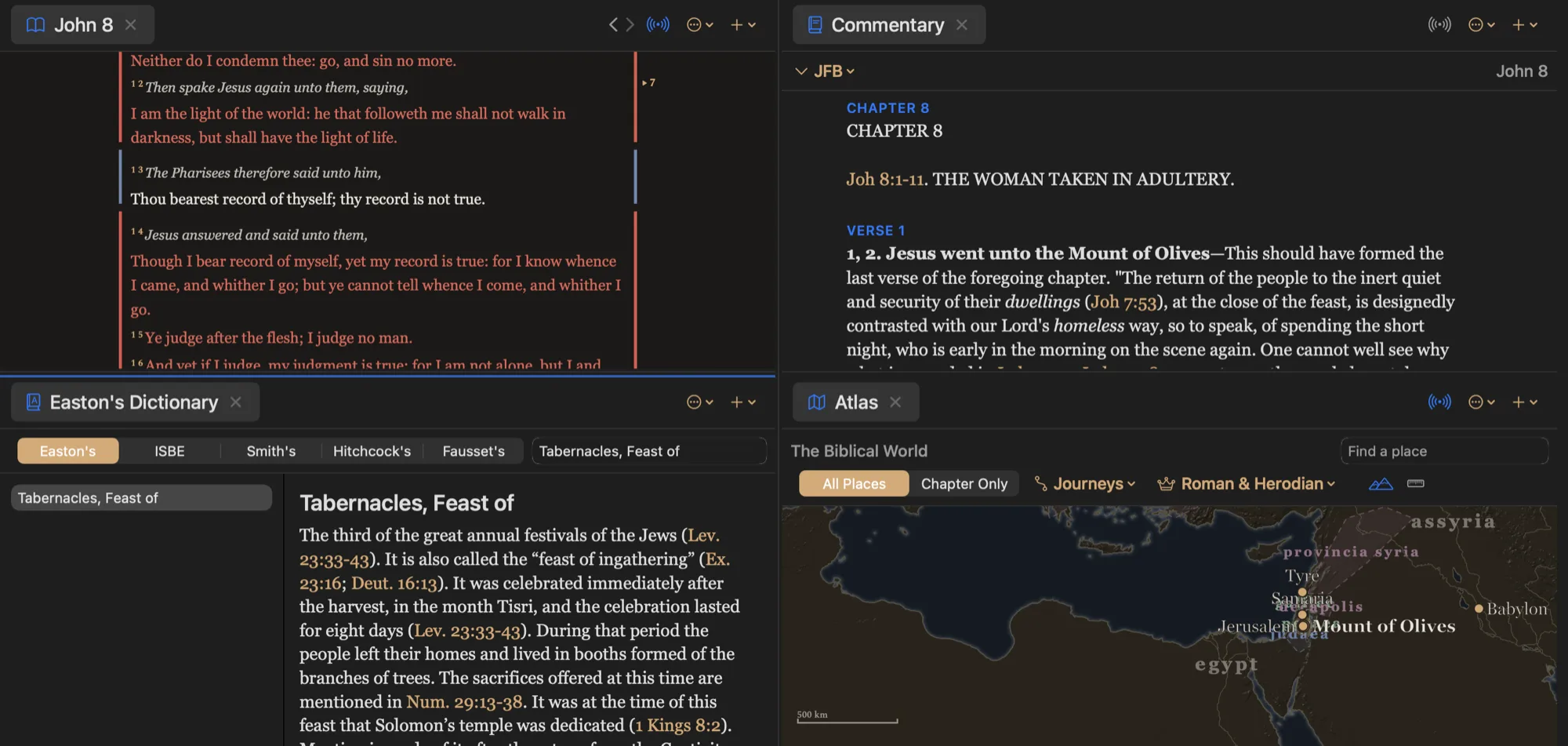Close the Atlas tab

(895, 402)
